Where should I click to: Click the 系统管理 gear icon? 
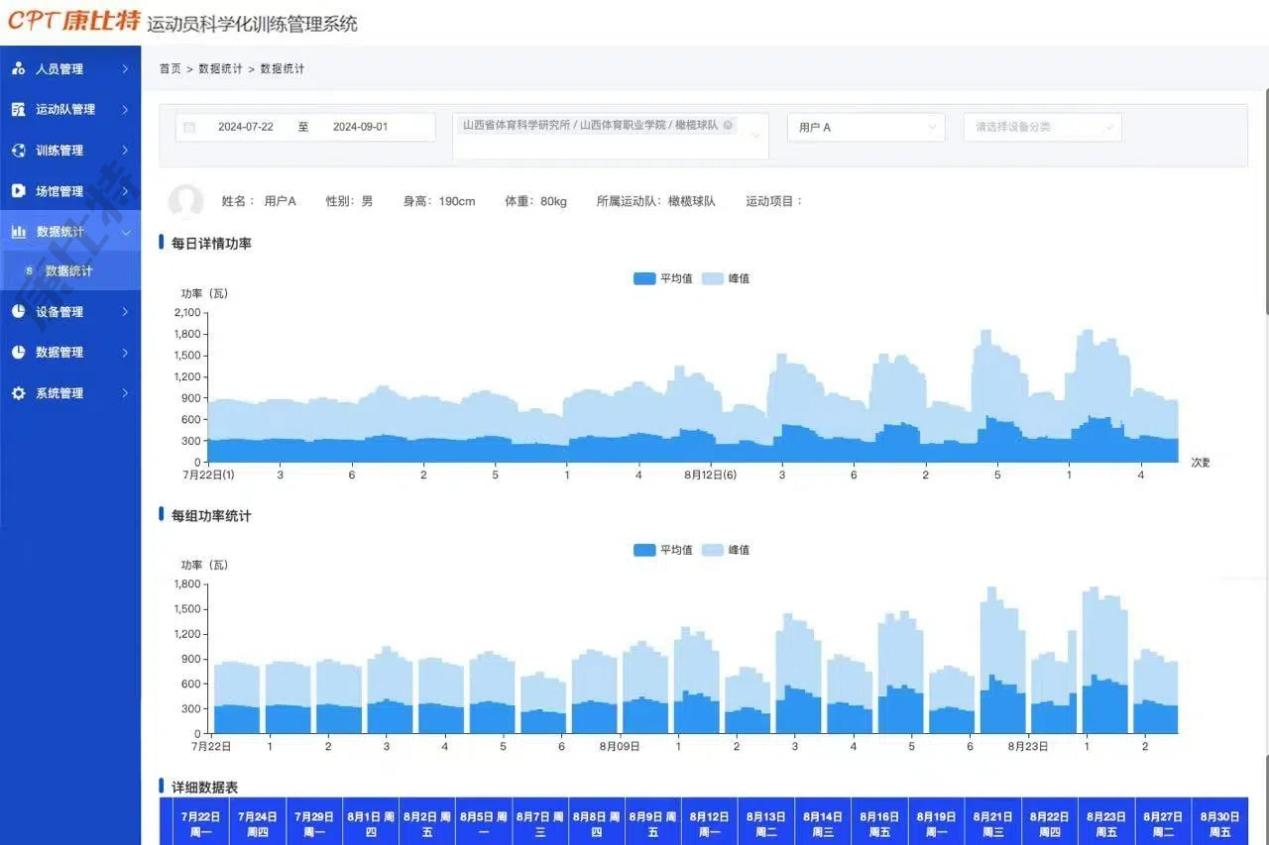point(18,393)
